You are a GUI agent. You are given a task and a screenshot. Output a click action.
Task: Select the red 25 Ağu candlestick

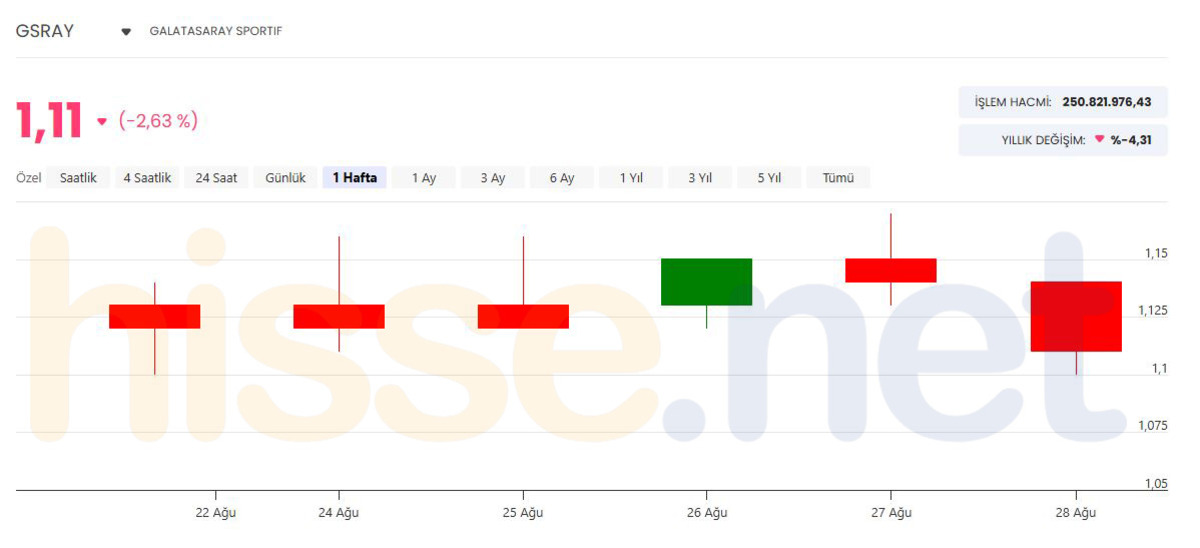click(x=523, y=316)
